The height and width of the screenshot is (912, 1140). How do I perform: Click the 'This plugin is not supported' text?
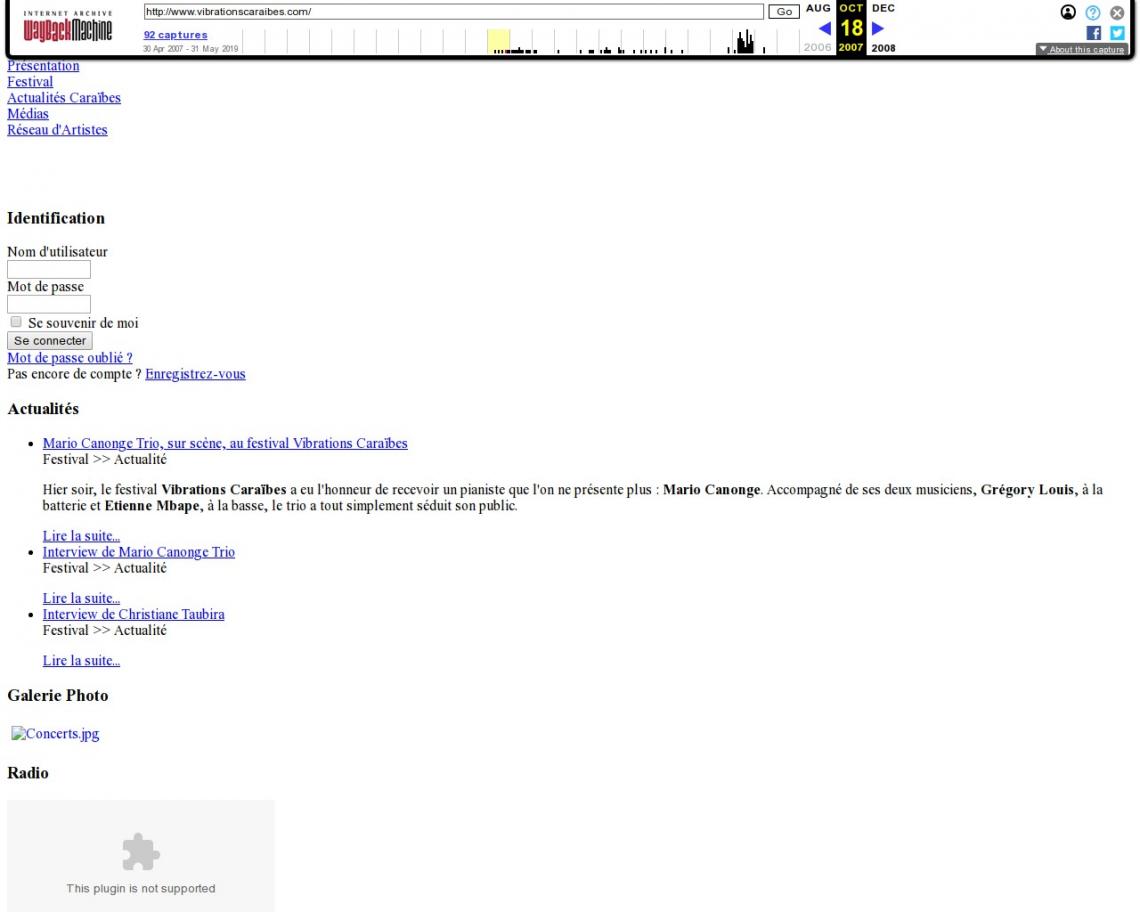coord(141,889)
